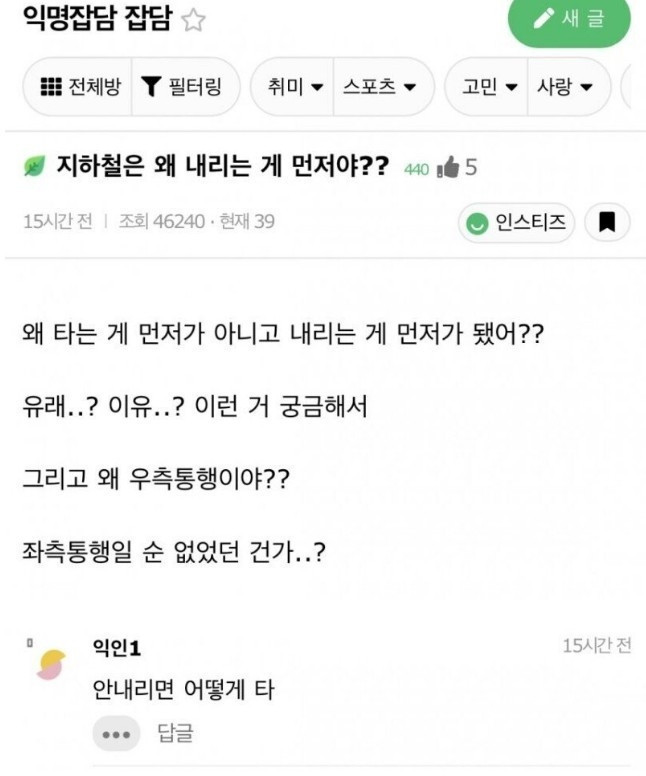Click 답글 to reply to comment
Image resolution: width=646 pixels, height=776 pixels.
(175, 734)
